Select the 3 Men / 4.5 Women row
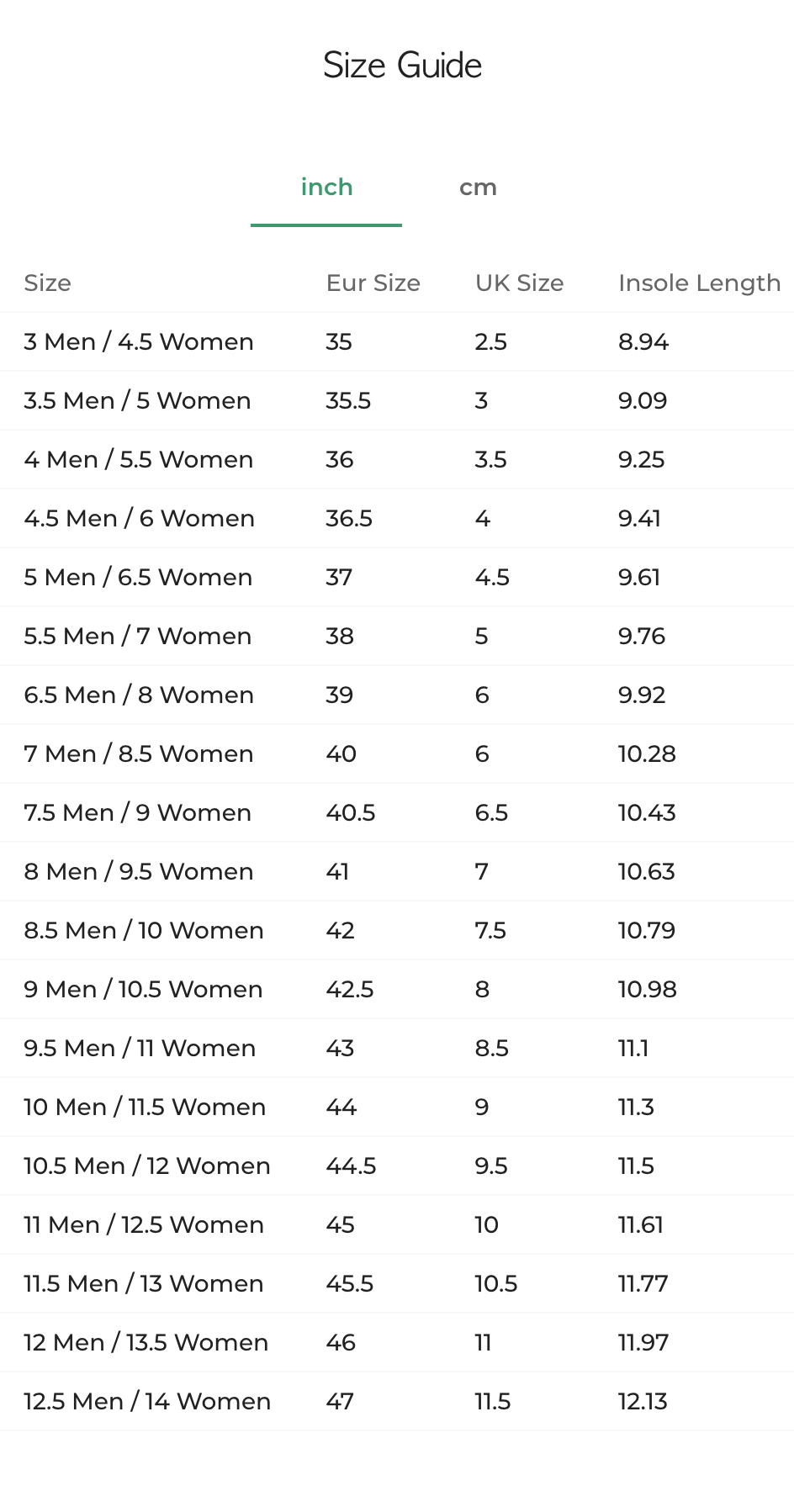The height and width of the screenshot is (1512, 794). pos(139,342)
